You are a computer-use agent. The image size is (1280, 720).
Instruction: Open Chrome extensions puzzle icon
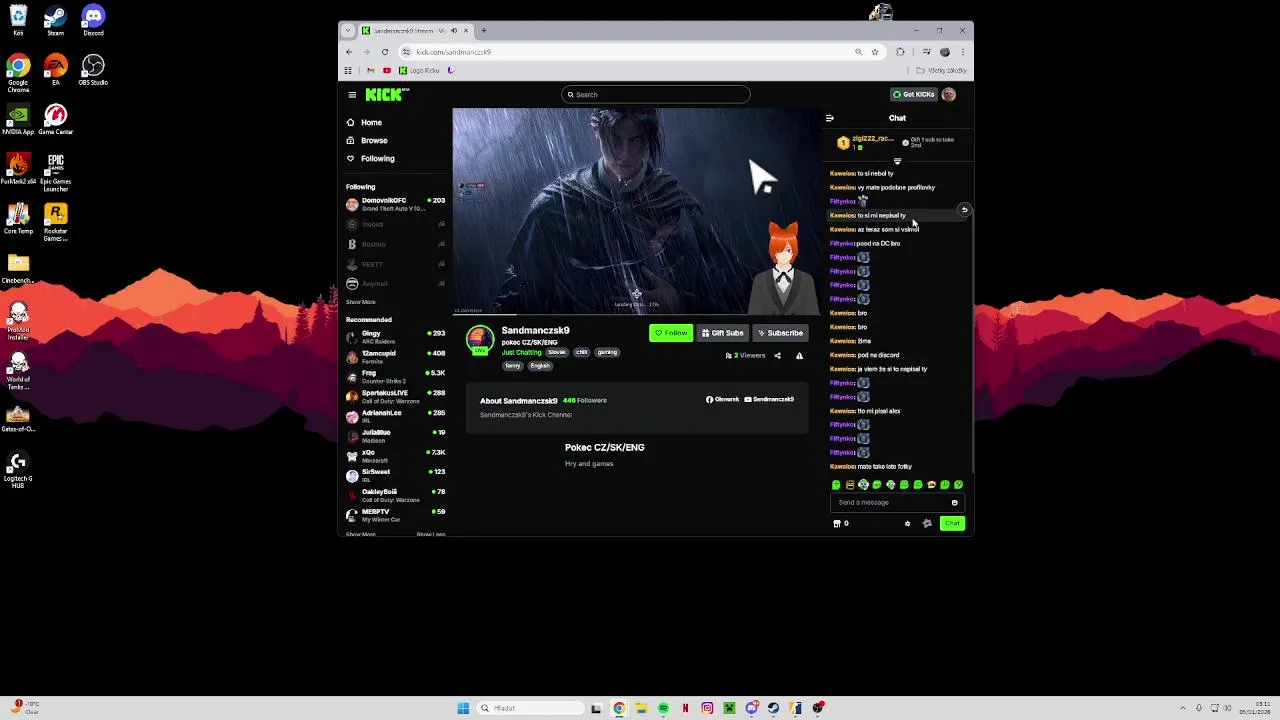coord(900,52)
